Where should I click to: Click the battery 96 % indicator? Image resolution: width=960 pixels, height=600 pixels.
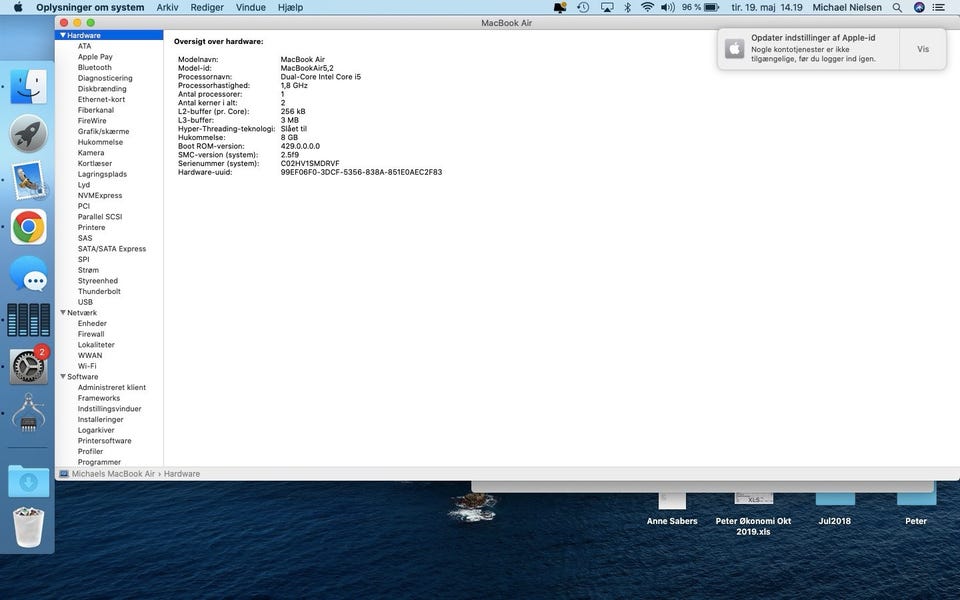coord(700,7)
